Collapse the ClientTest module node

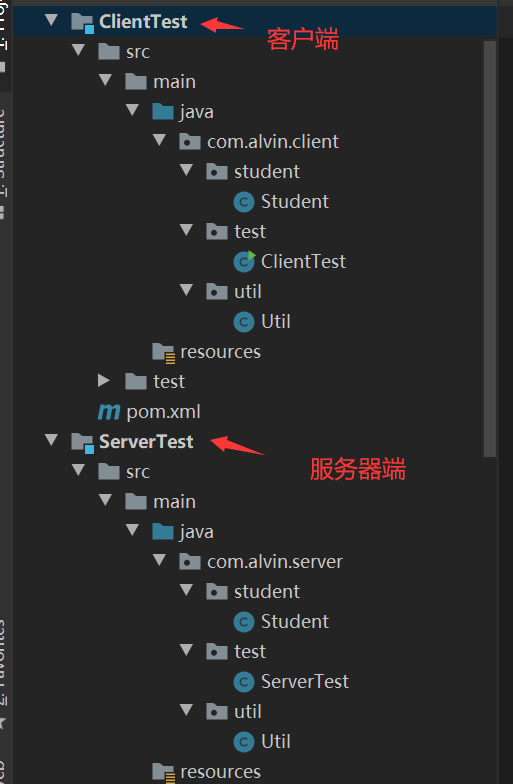point(52,20)
